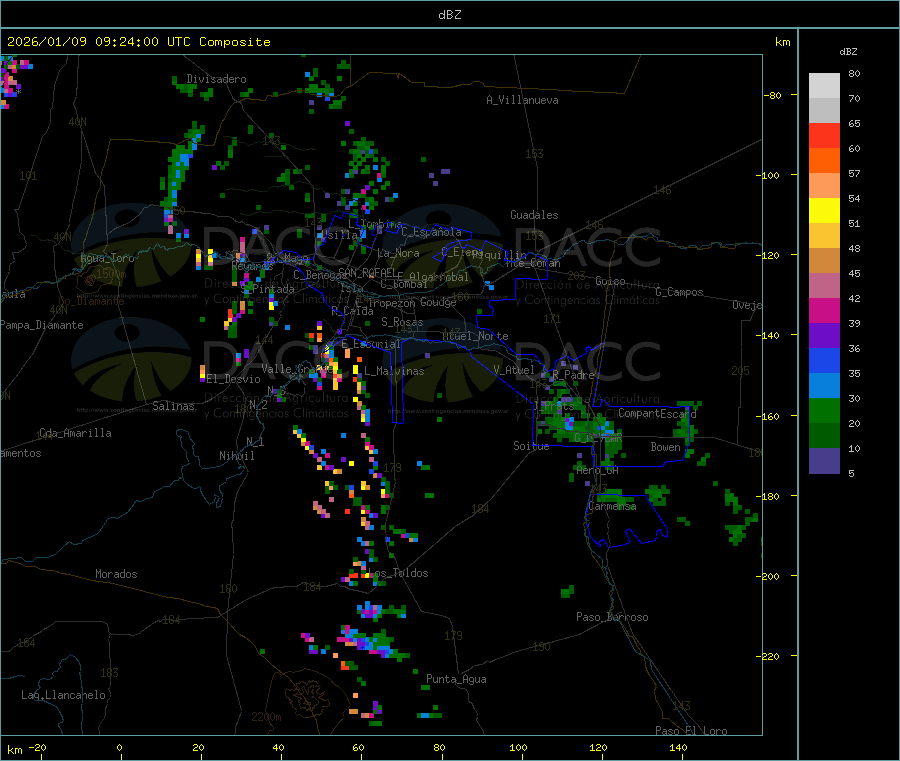Click the La_Nora place label
900x761 pixels.
398,253
